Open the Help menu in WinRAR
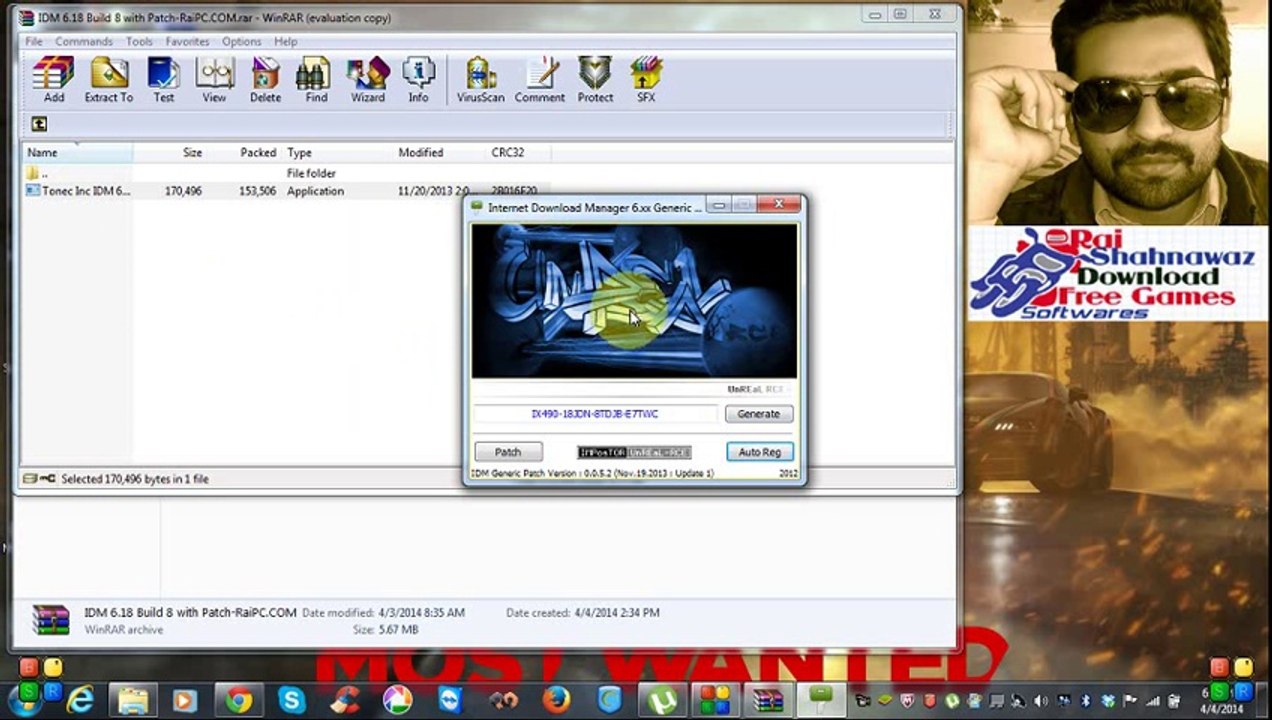1272x720 pixels. pos(285,42)
